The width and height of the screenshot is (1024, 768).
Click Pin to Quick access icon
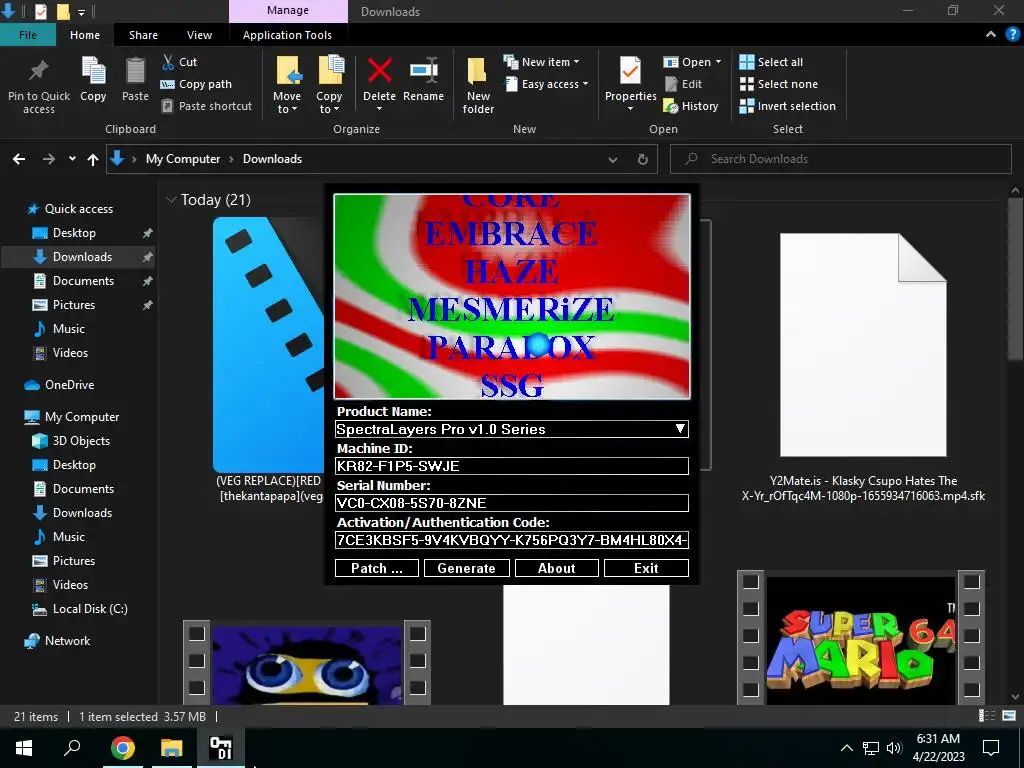(39, 71)
